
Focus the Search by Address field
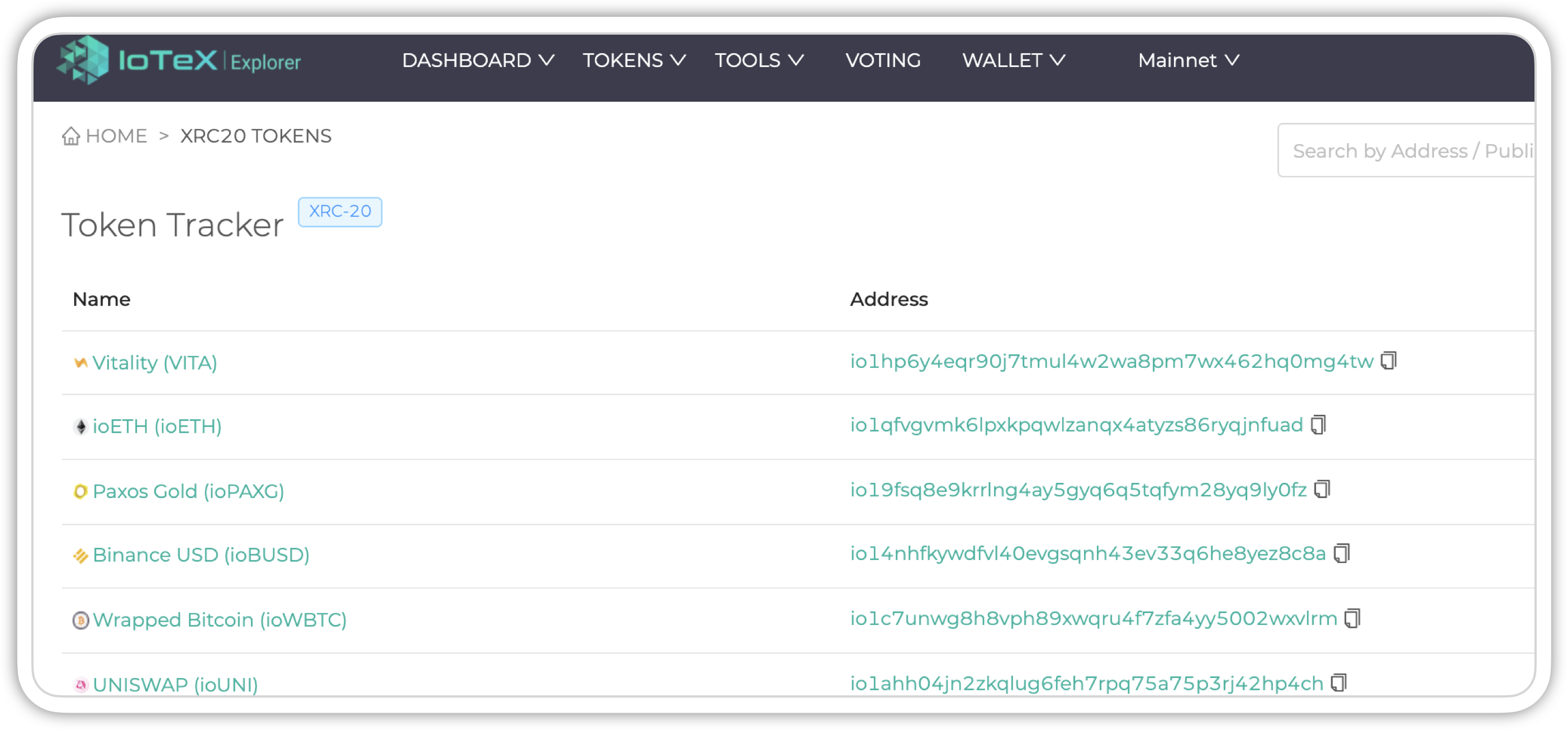coord(1406,150)
